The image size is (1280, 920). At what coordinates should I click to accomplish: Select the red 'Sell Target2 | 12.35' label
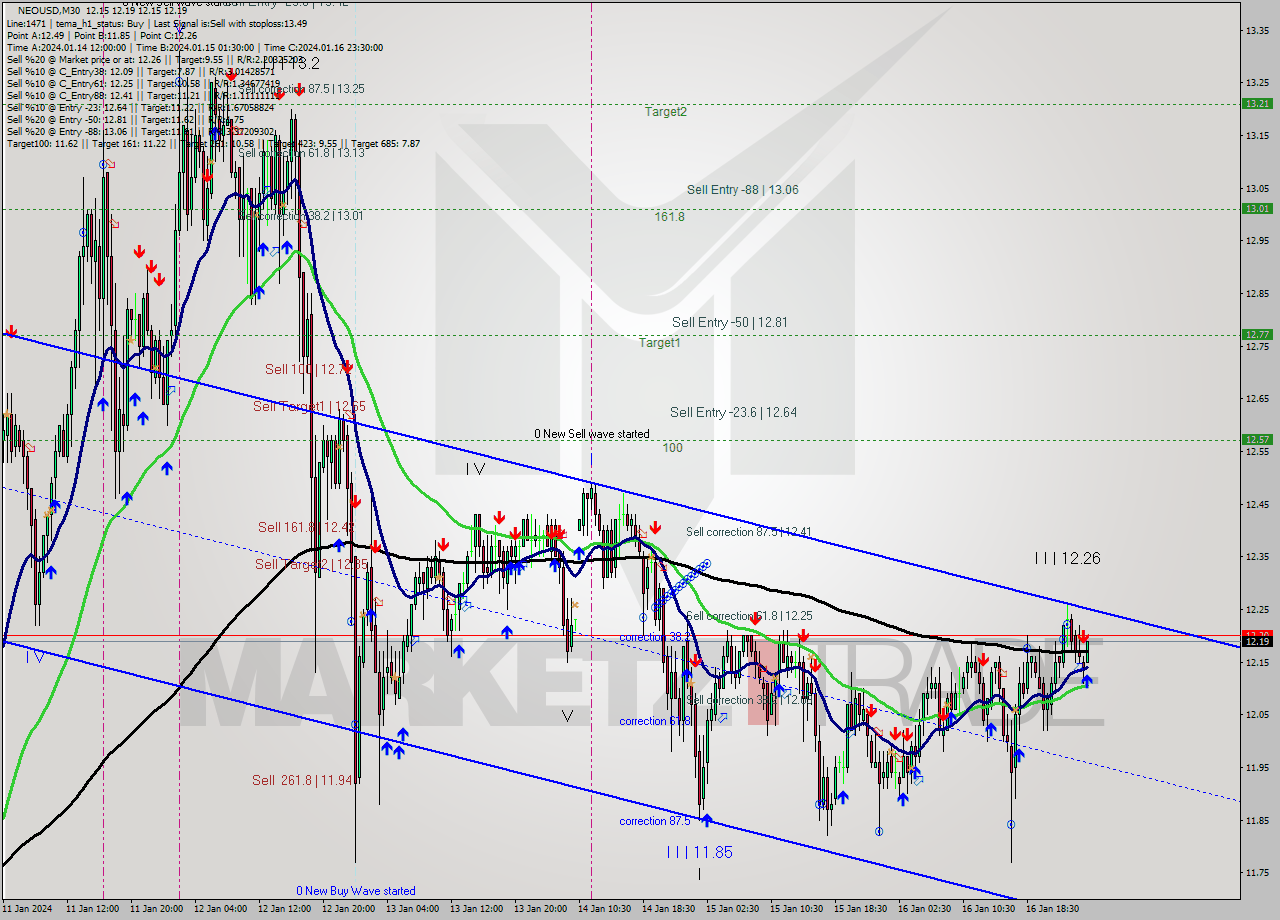point(312,564)
